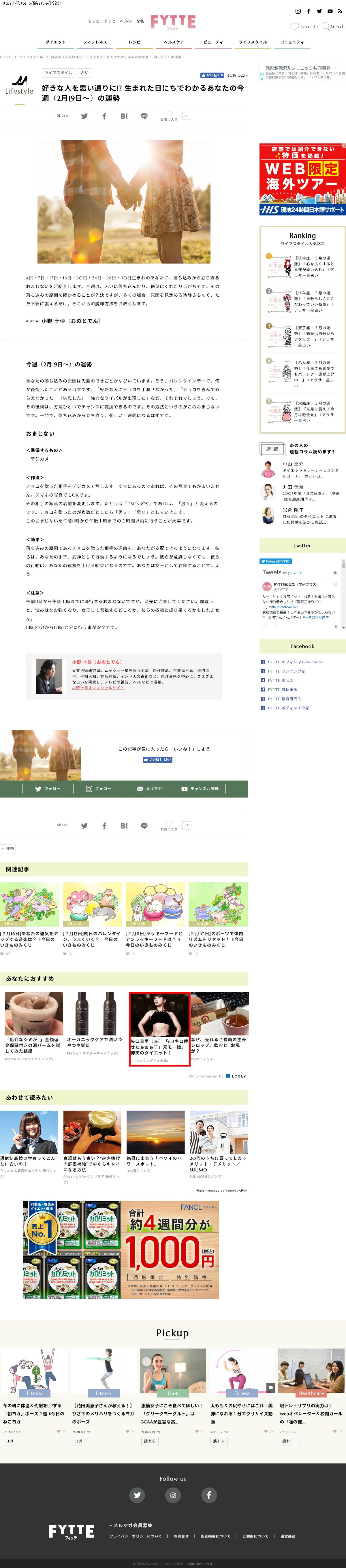
Task: Share via LINE icon under article title
Action: click(x=144, y=116)
